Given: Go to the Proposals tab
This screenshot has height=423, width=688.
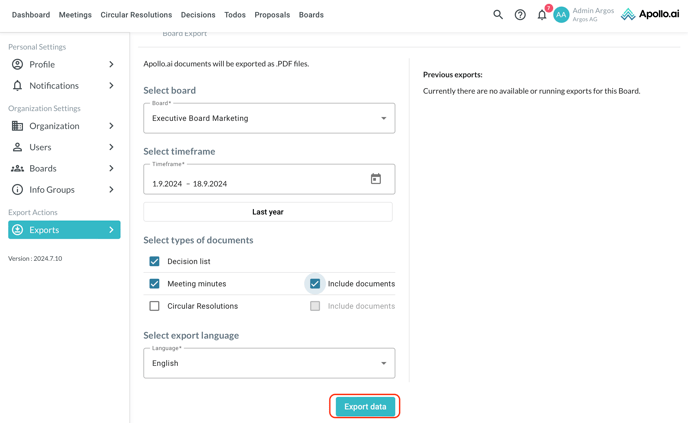Looking at the screenshot, I should point(272,15).
